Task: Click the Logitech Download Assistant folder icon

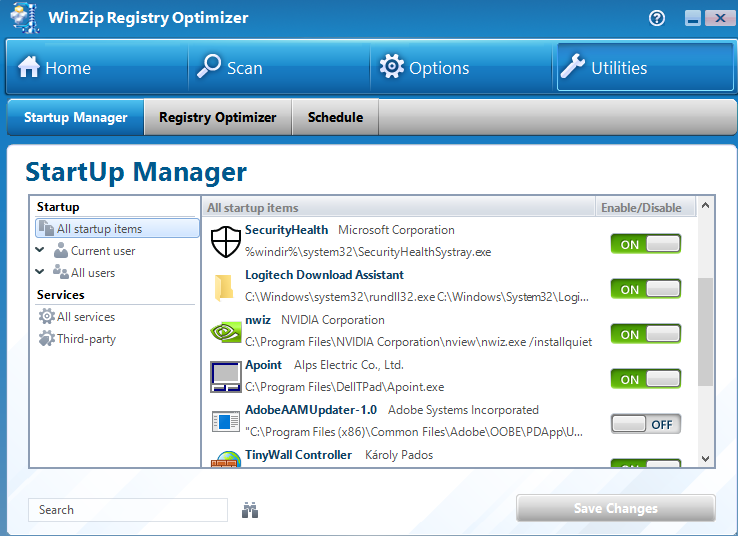Action: 224,287
